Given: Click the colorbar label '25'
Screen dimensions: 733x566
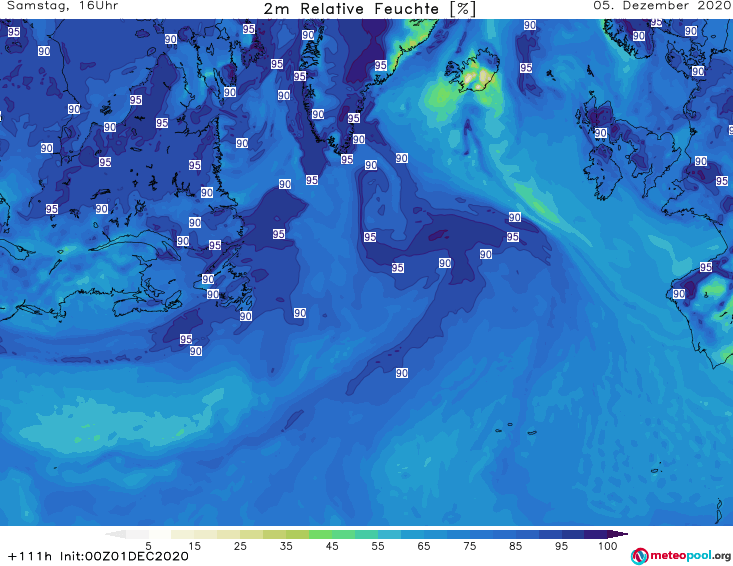Looking at the screenshot, I should 240,546.
